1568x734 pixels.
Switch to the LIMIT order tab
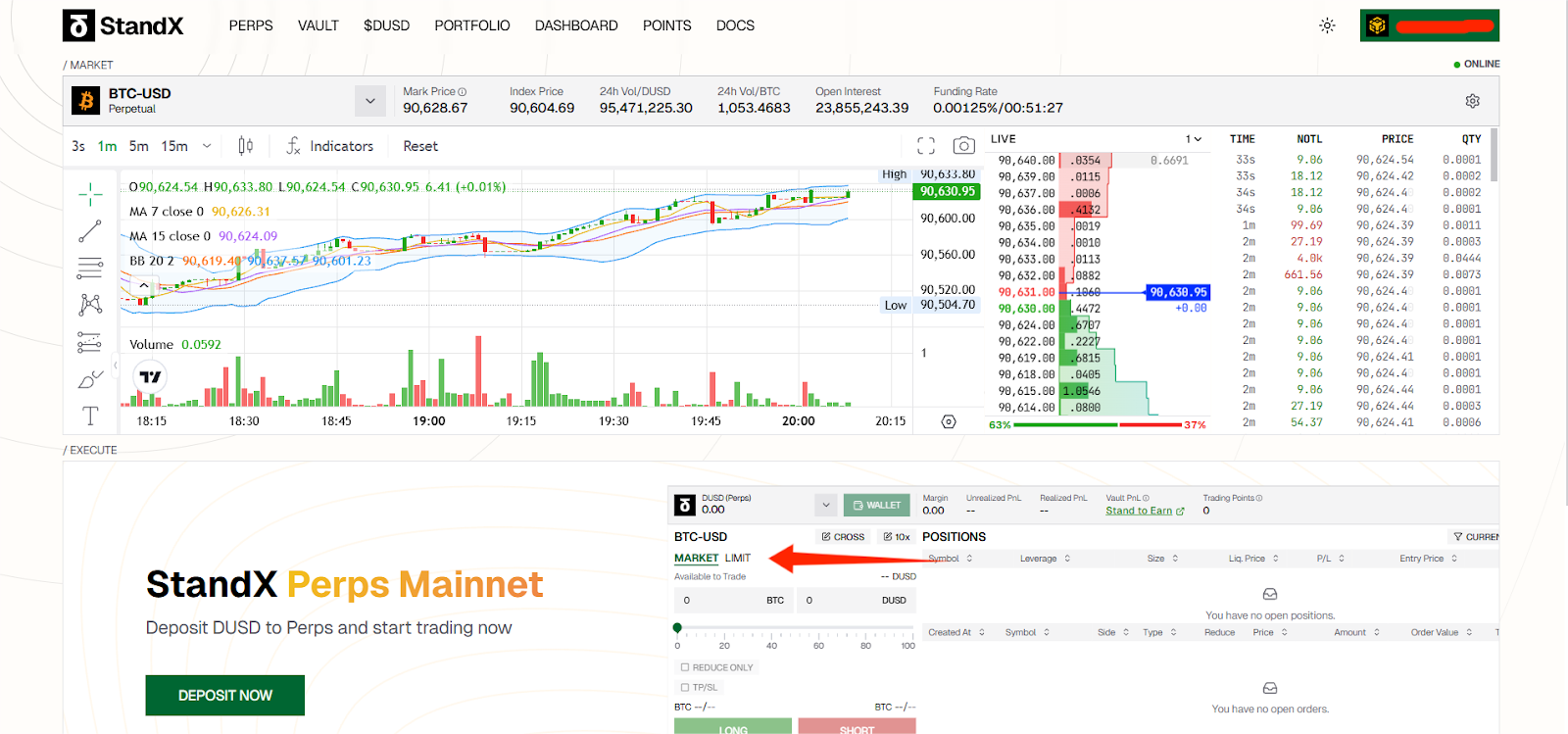[738, 558]
